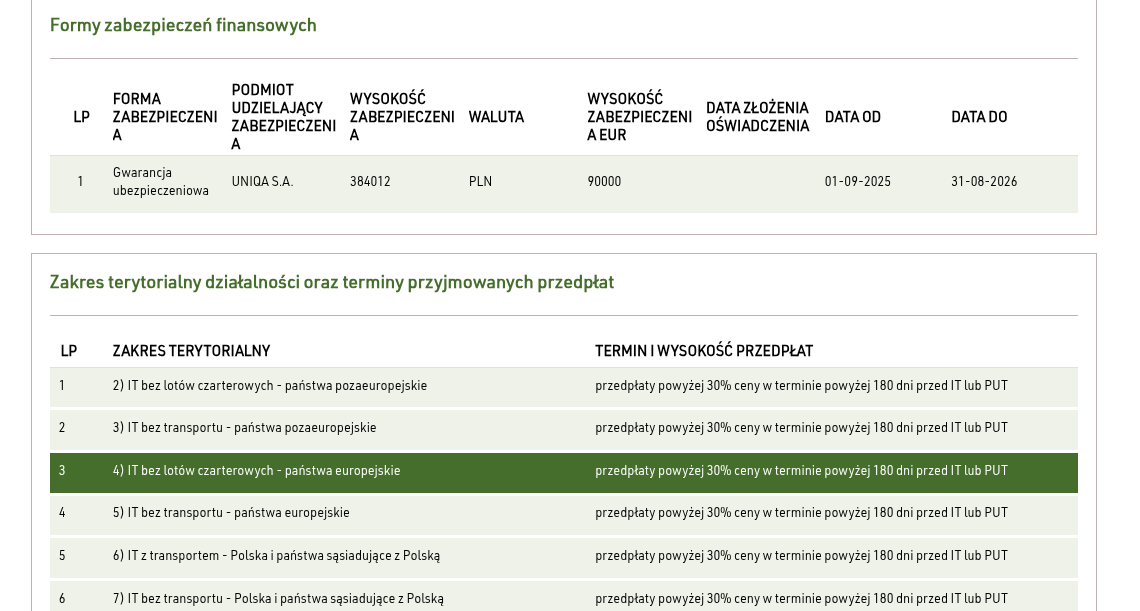Select the 'DATA OD' column header
This screenshot has width=1140, height=611.
[852, 117]
